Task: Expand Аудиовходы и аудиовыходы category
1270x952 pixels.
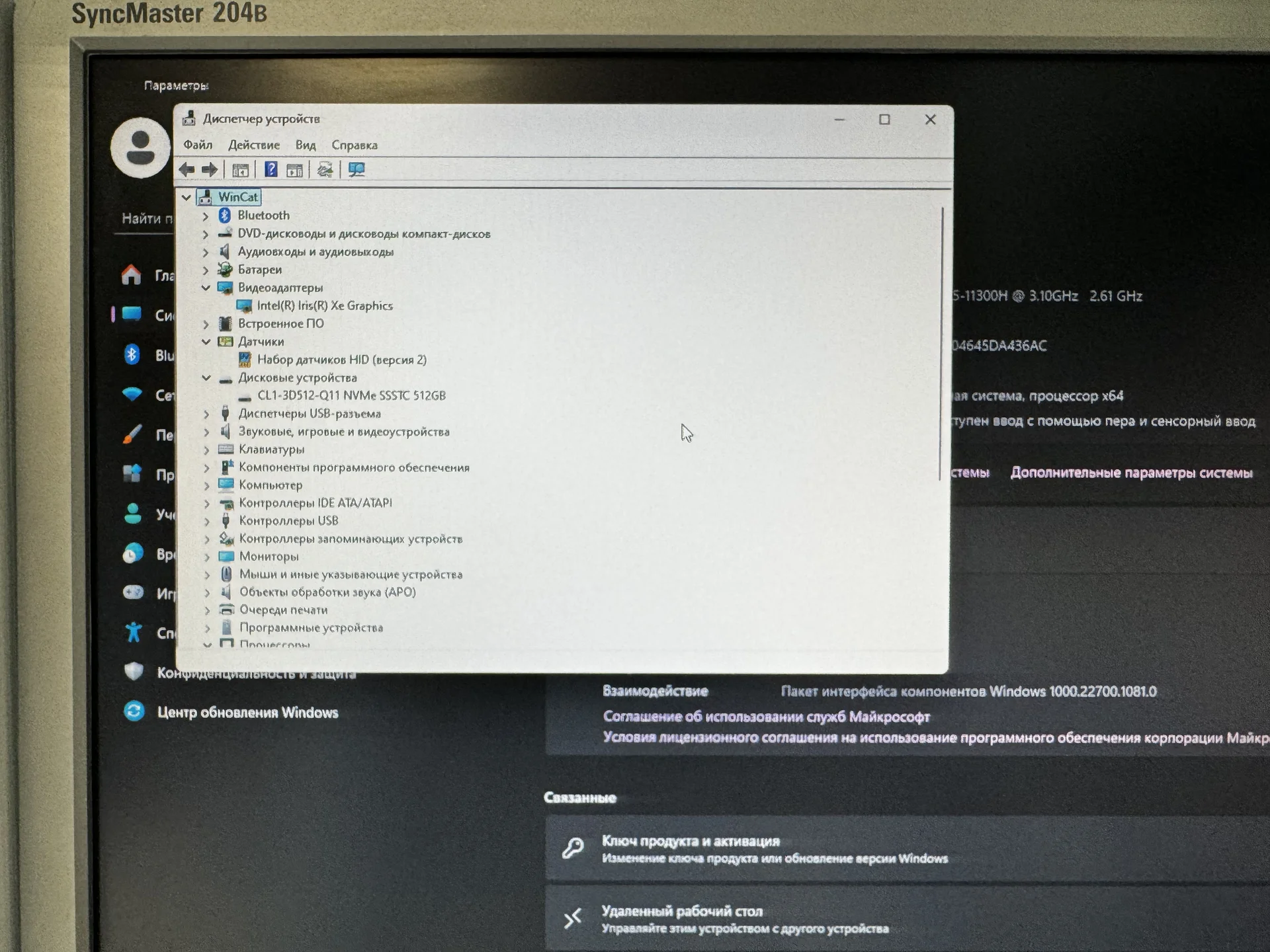Action: pos(206,252)
